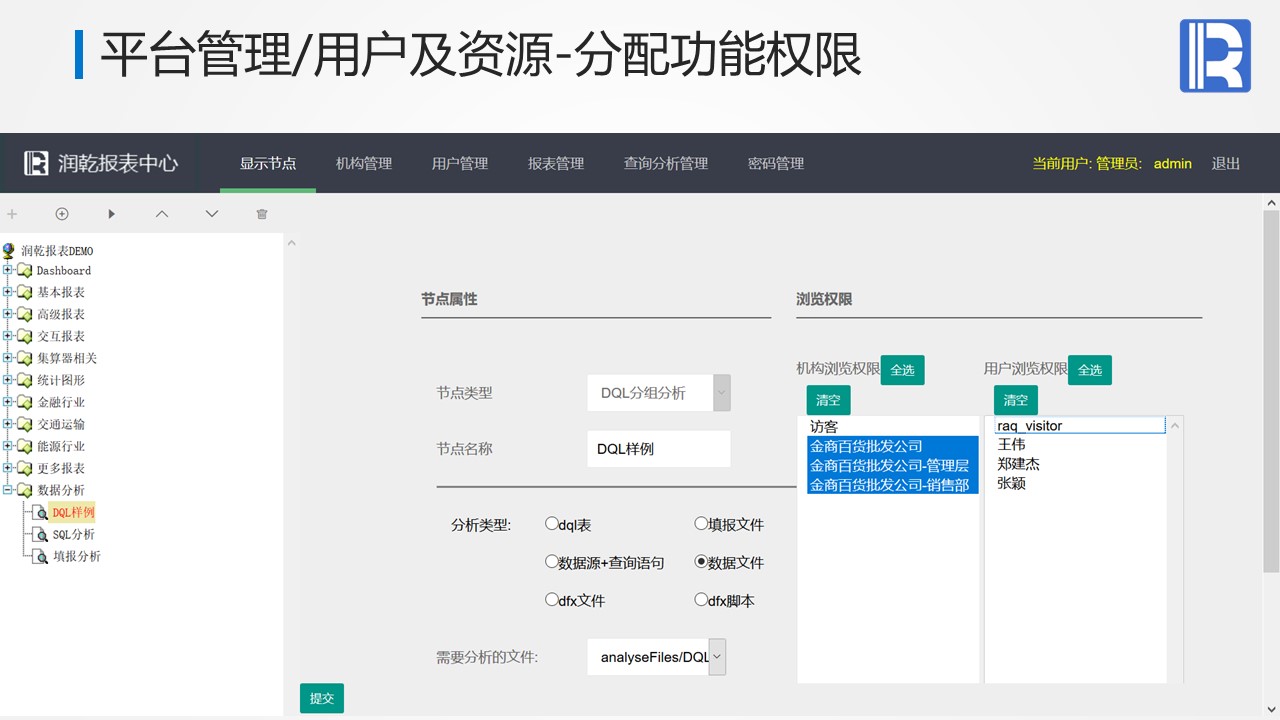This screenshot has height=720, width=1280.
Task: Click the page vertical scrollbar on the right
Action: tap(1271, 400)
